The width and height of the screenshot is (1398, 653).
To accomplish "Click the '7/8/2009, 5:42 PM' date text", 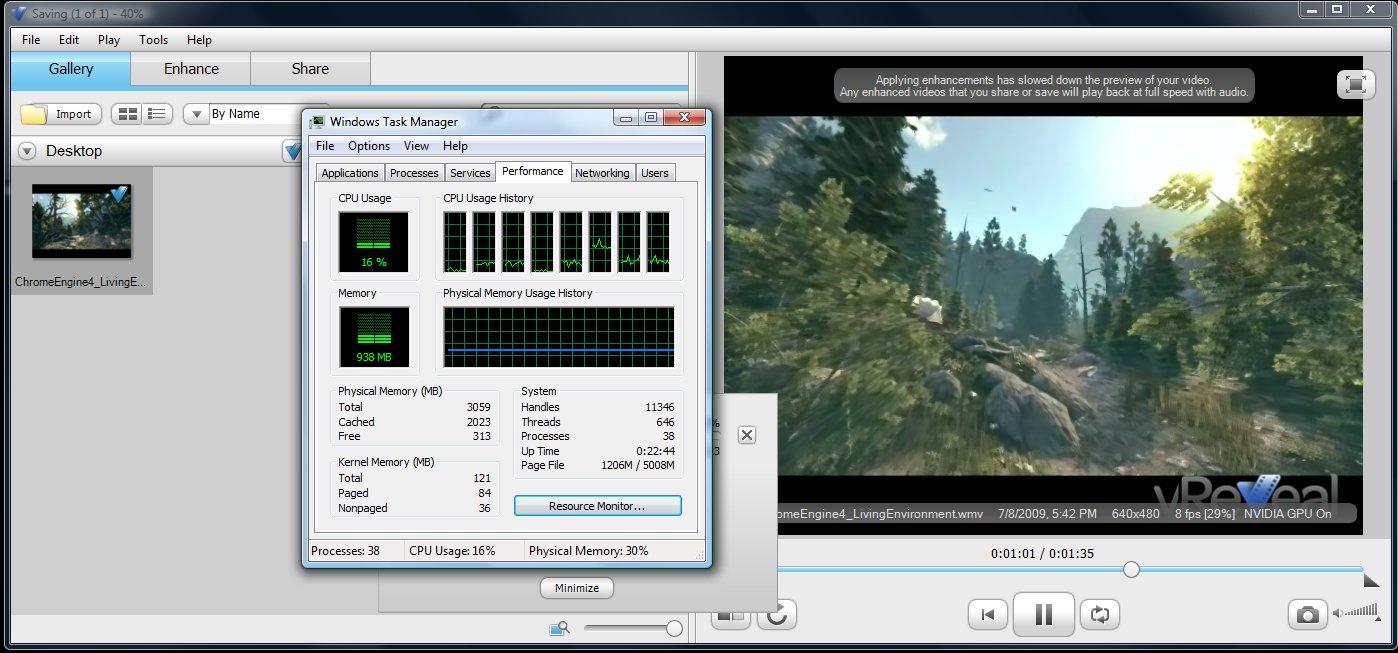I will (x=1047, y=514).
